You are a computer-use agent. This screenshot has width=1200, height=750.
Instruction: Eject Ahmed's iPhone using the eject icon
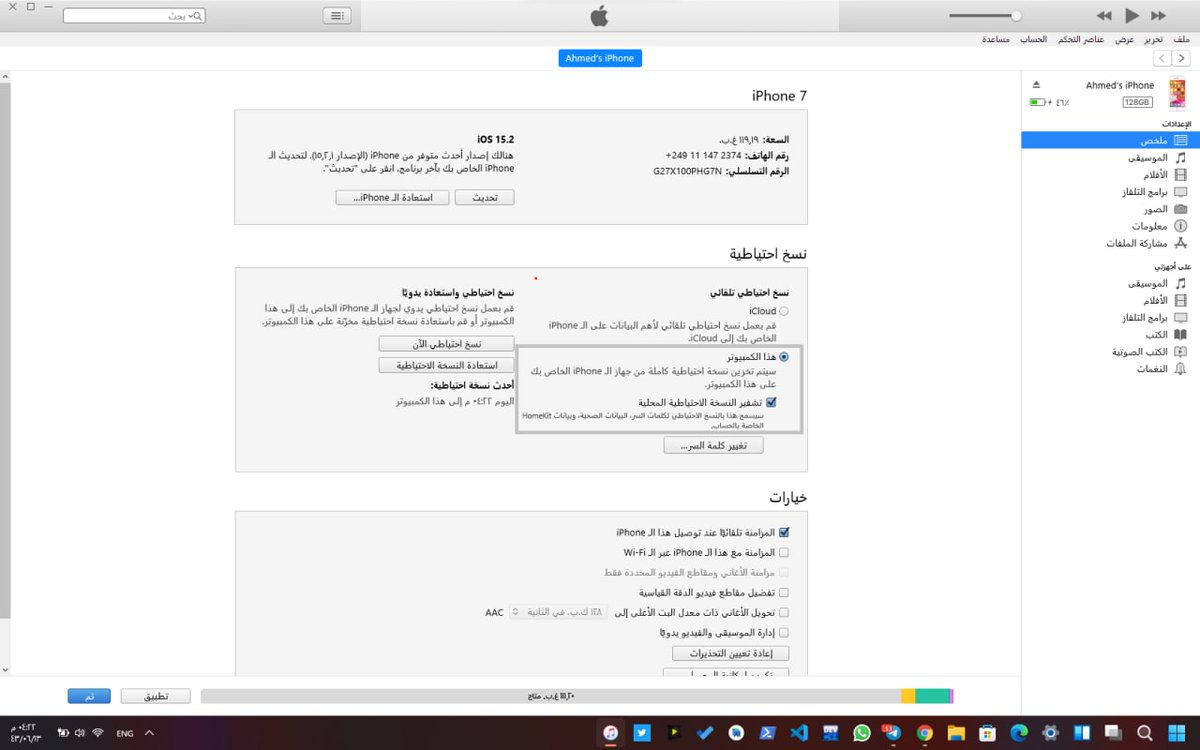click(x=1036, y=85)
